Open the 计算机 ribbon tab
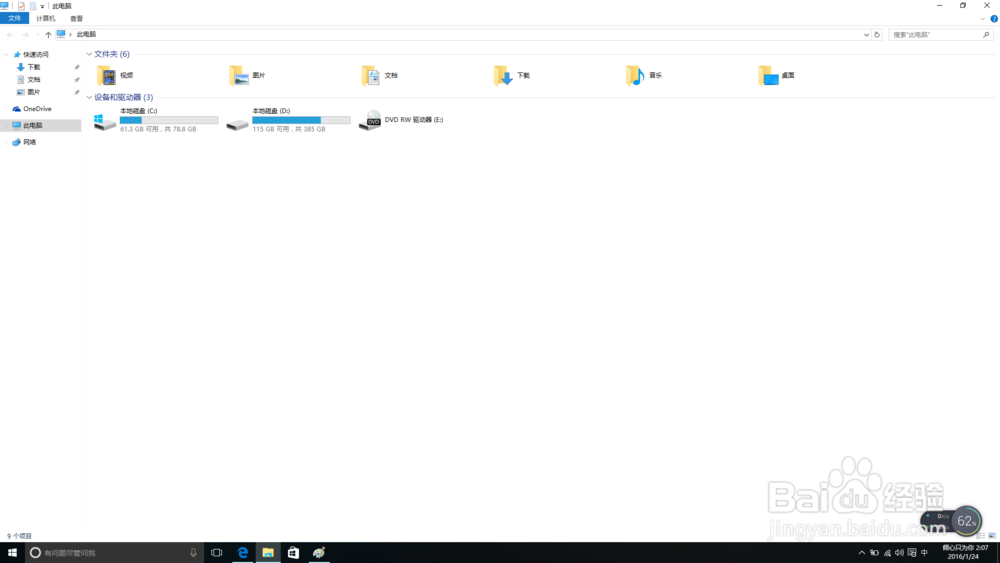The height and width of the screenshot is (563, 1000). tap(46, 18)
